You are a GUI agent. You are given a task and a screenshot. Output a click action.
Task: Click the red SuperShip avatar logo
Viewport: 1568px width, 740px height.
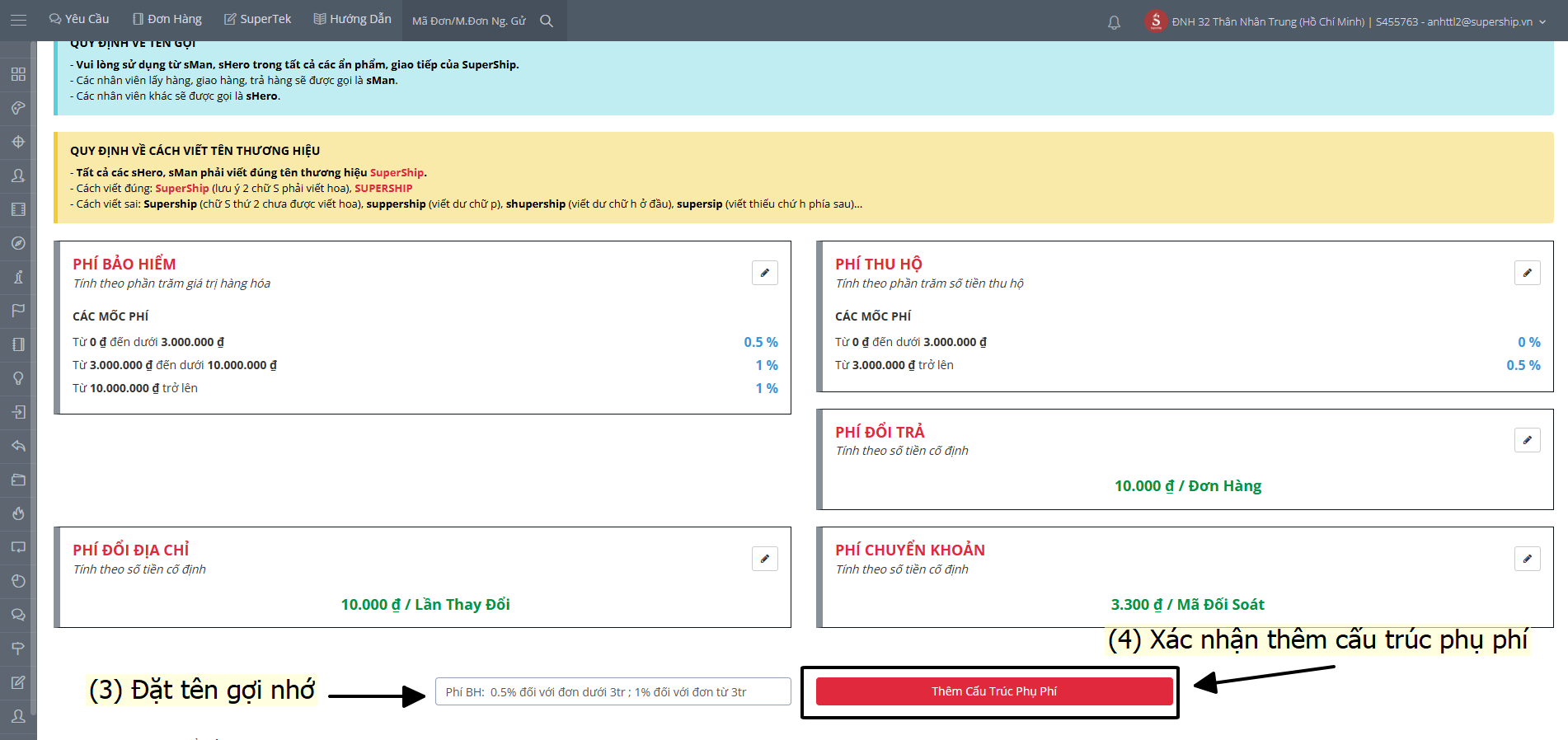click(x=1156, y=21)
